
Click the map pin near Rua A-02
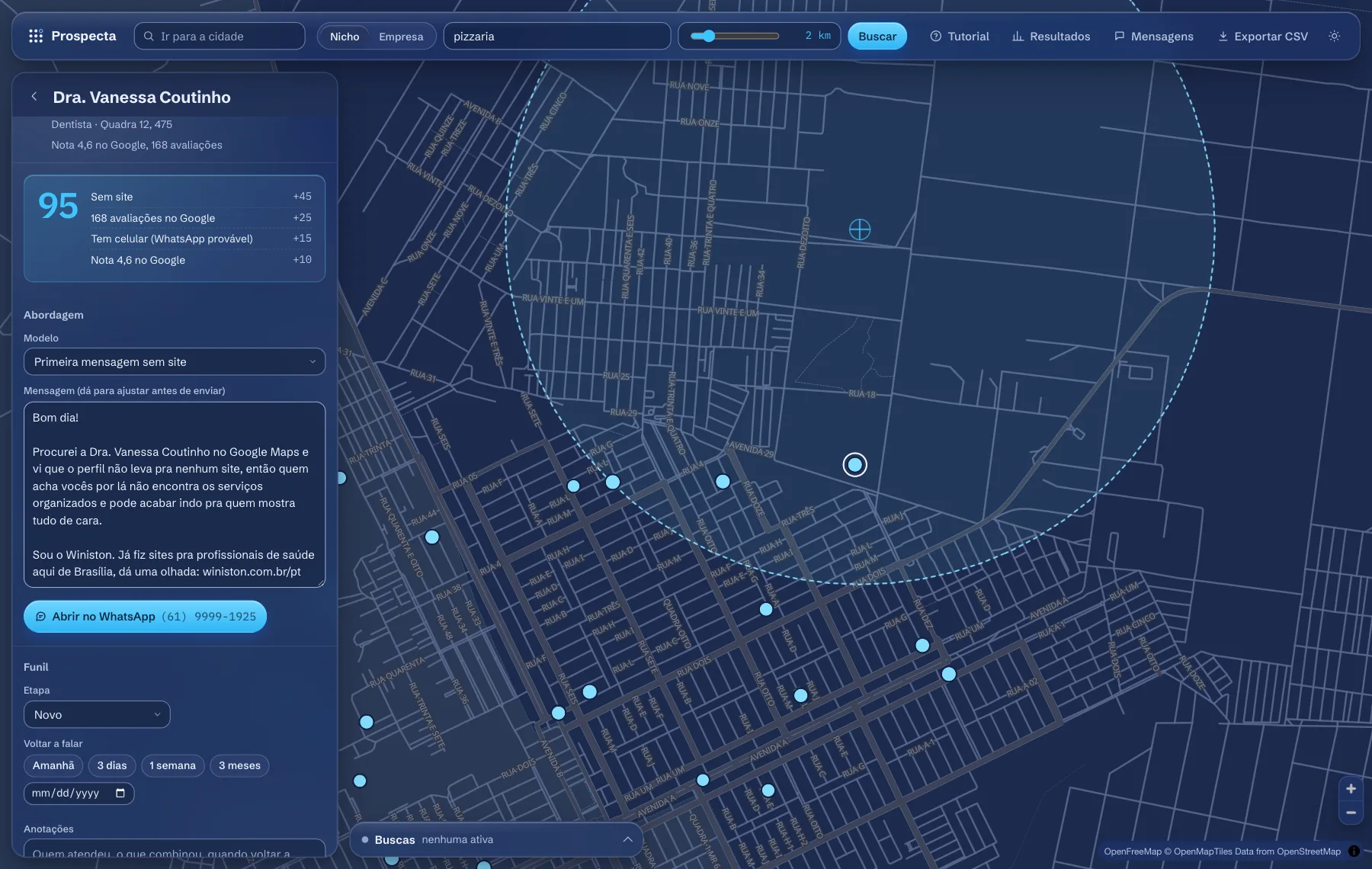(x=949, y=674)
